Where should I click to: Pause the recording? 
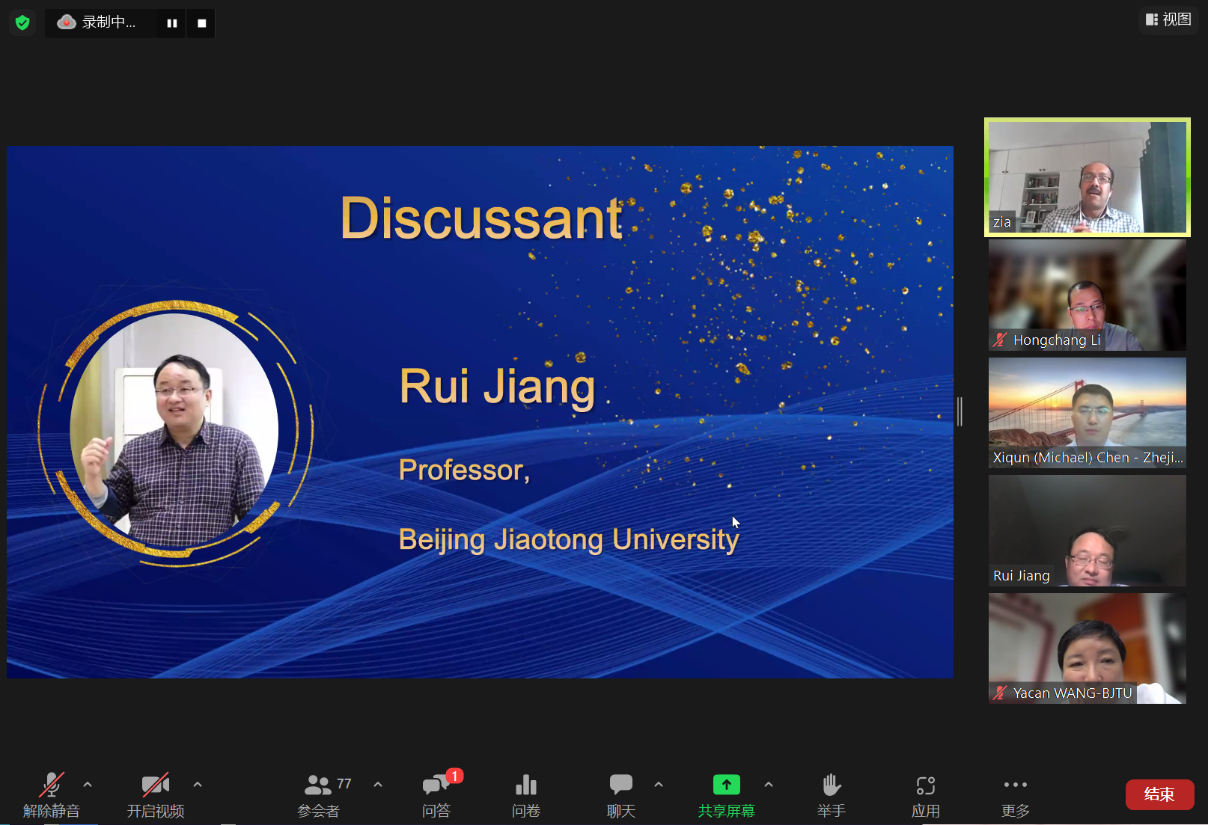click(172, 23)
